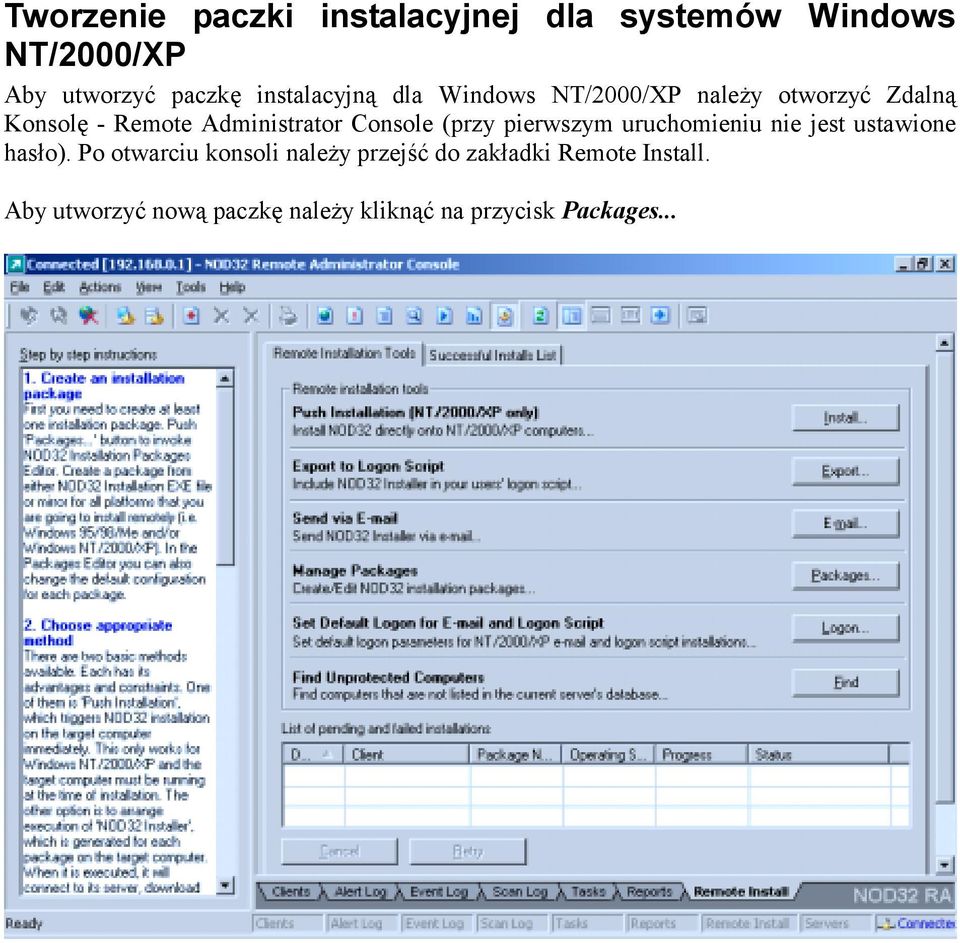
Task: Click the D... column header with sort arrow
Action: click(313, 754)
